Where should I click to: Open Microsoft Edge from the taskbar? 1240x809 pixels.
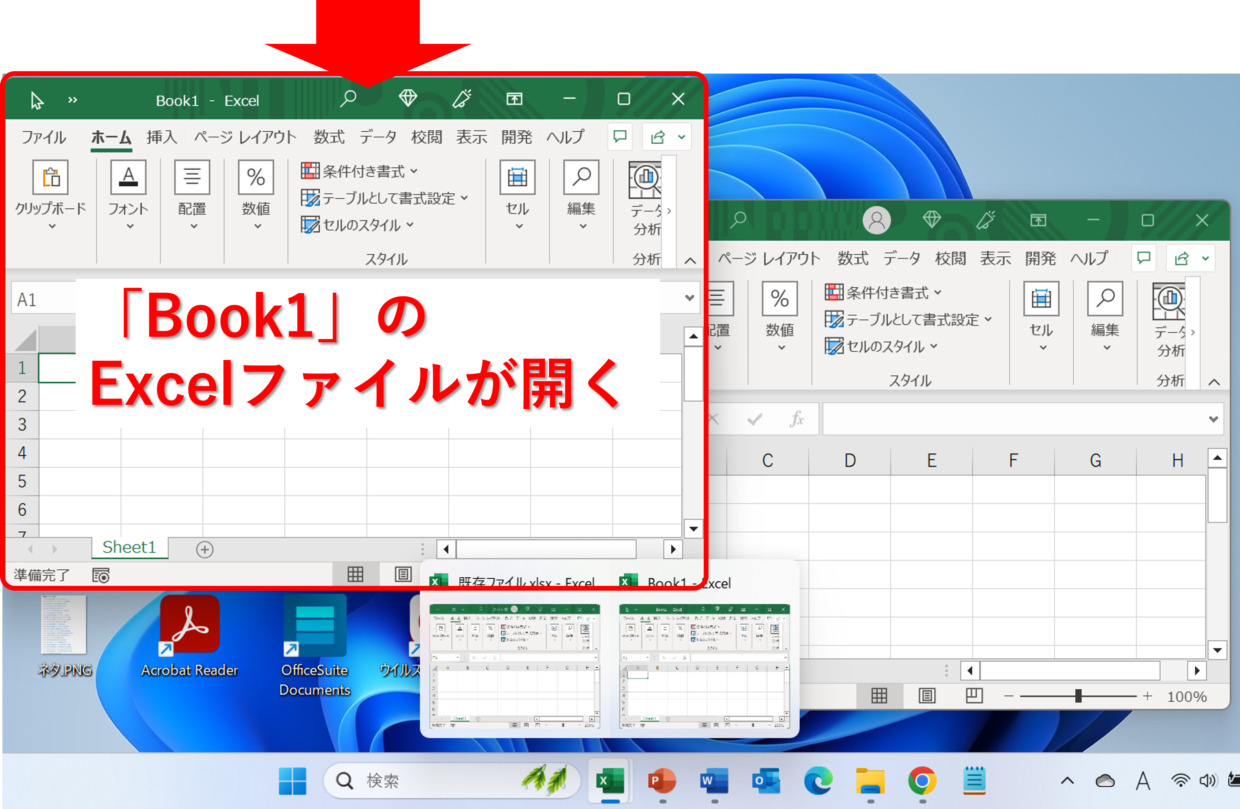(818, 781)
